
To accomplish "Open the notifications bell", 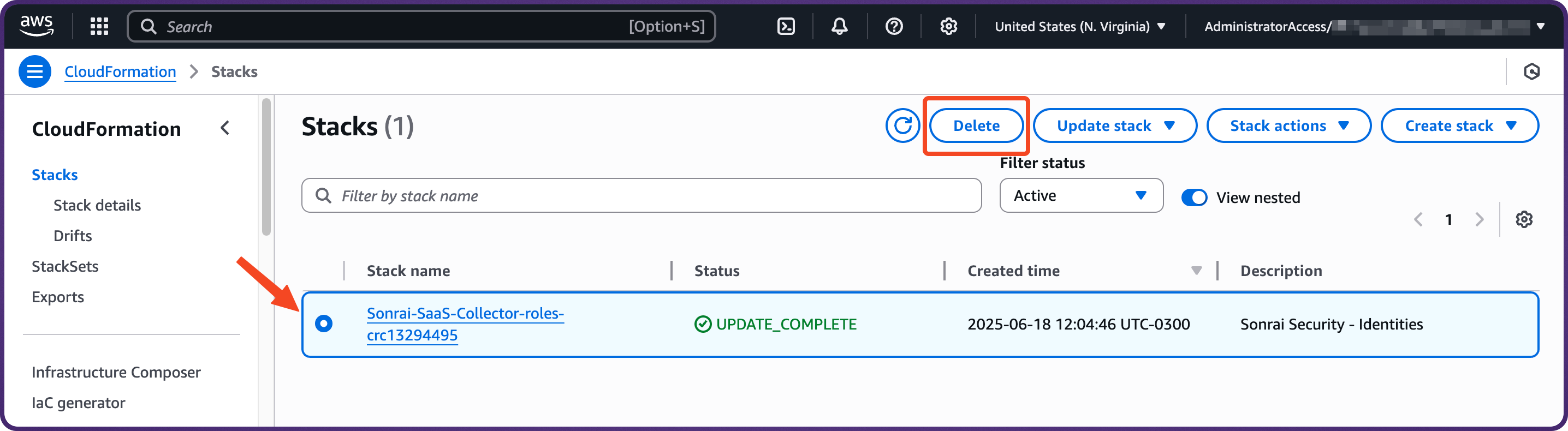I will [839, 26].
